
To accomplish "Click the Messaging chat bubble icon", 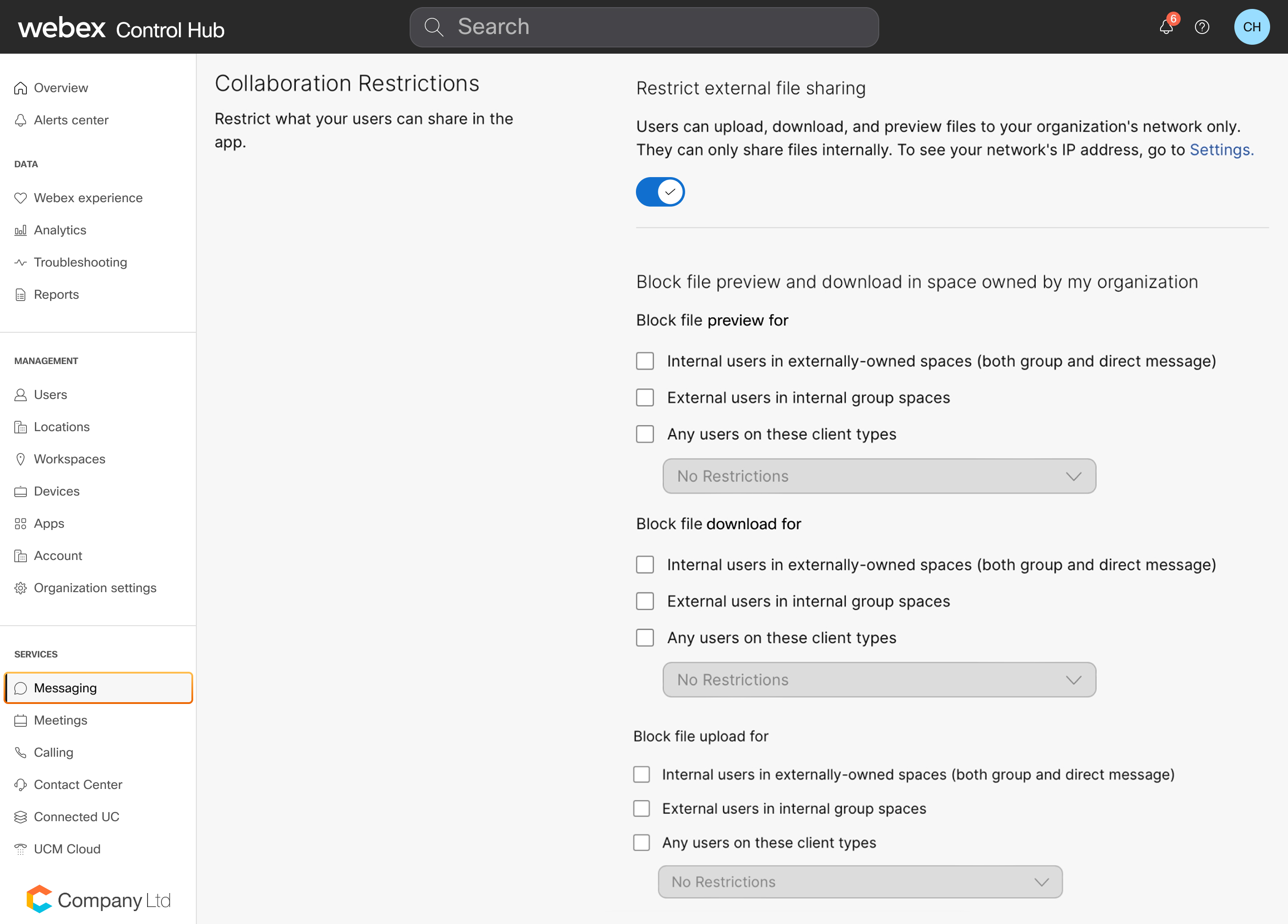I will [21, 688].
